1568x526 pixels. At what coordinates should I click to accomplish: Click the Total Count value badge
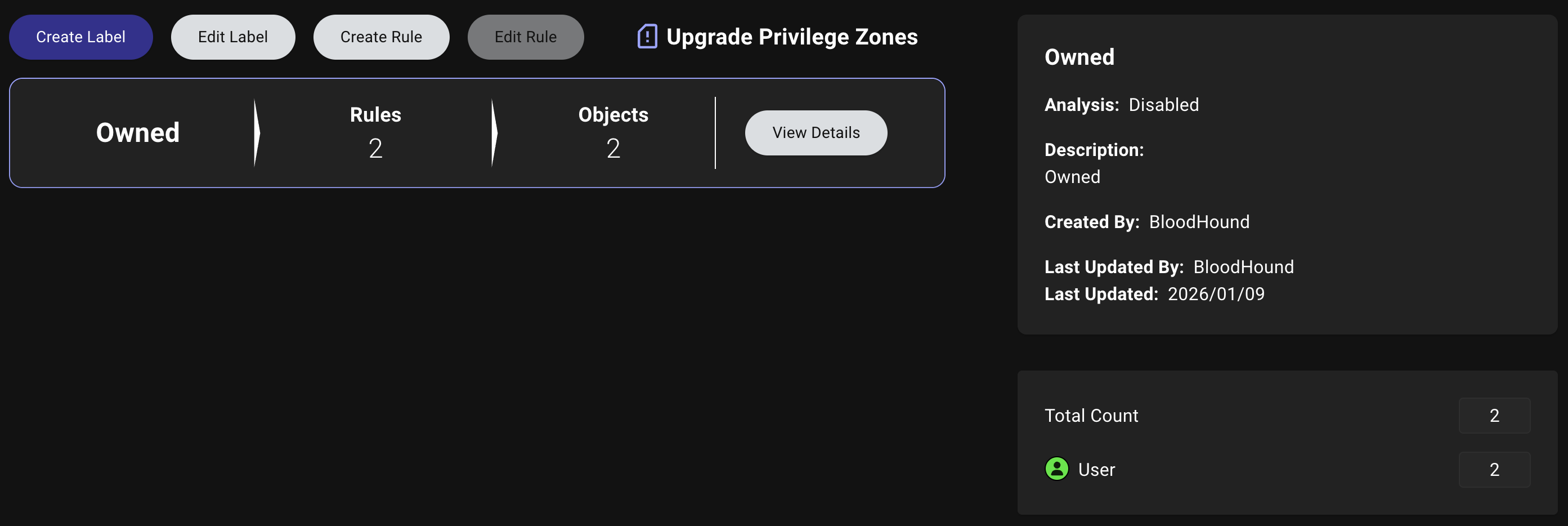[1494, 415]
